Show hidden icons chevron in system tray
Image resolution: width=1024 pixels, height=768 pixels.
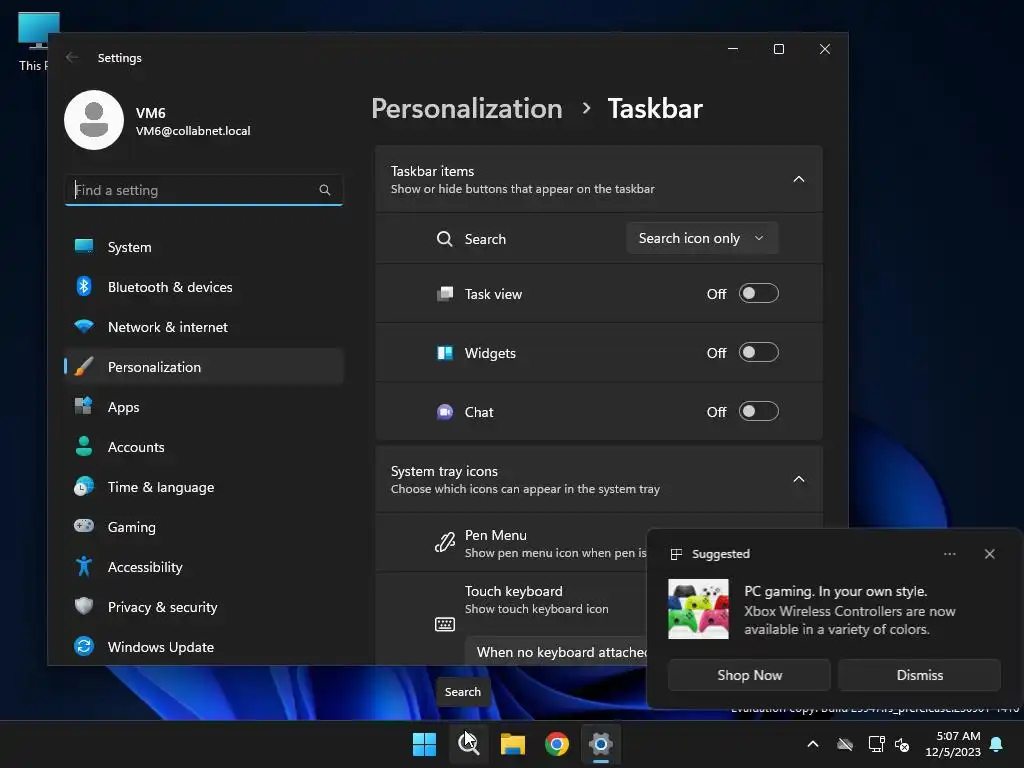(813, 744)
